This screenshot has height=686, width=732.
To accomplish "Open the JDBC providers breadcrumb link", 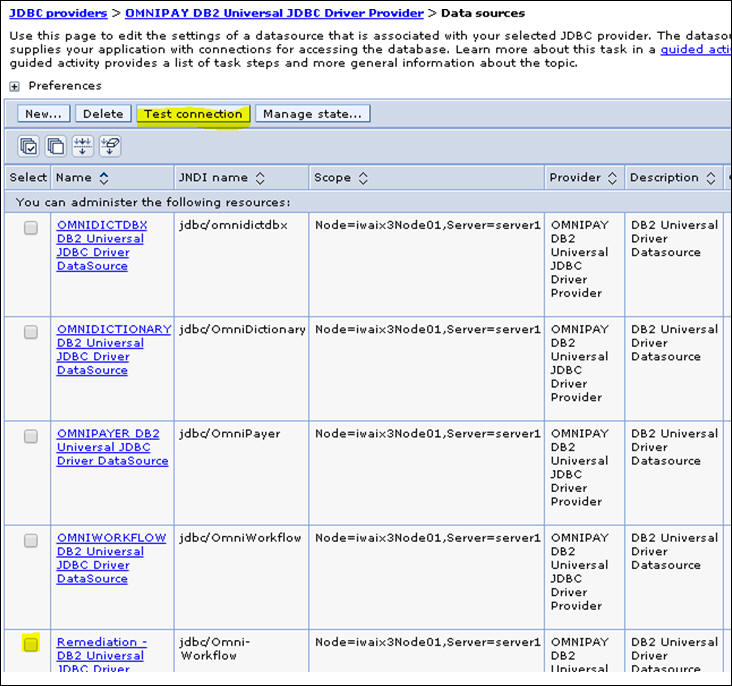I will coord(58,13).
